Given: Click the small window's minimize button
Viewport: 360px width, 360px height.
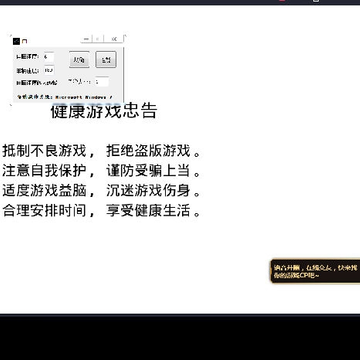Looking at the screenshot, I should [86, 39].
